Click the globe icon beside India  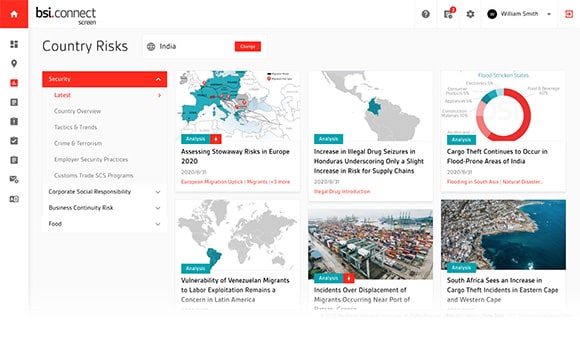tap(151, 47)
